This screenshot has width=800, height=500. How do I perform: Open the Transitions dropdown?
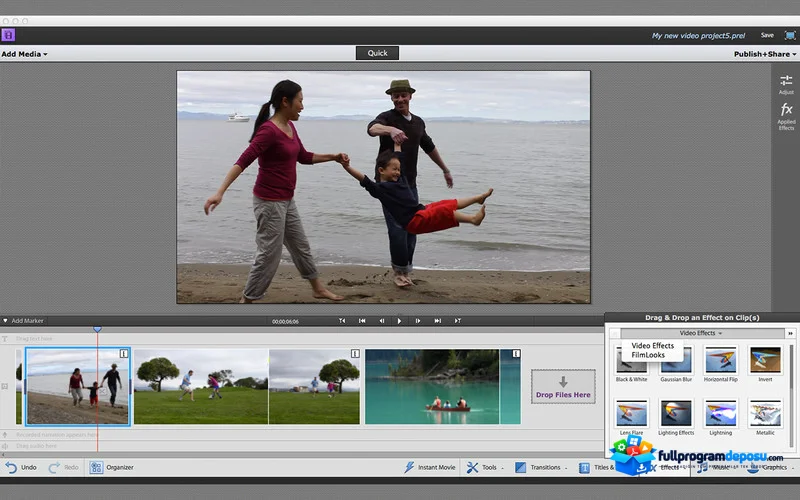[x=541, y=467]
